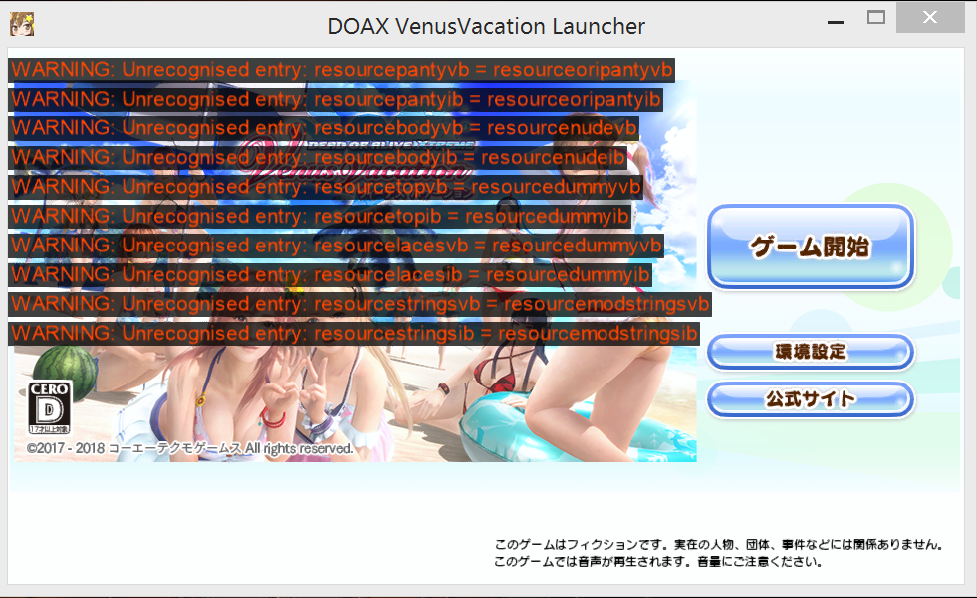The height and width of the screenshot is (598, 977).
Task: Close the DOAX VenusVacation Launcher
Action: pos(930,17)
